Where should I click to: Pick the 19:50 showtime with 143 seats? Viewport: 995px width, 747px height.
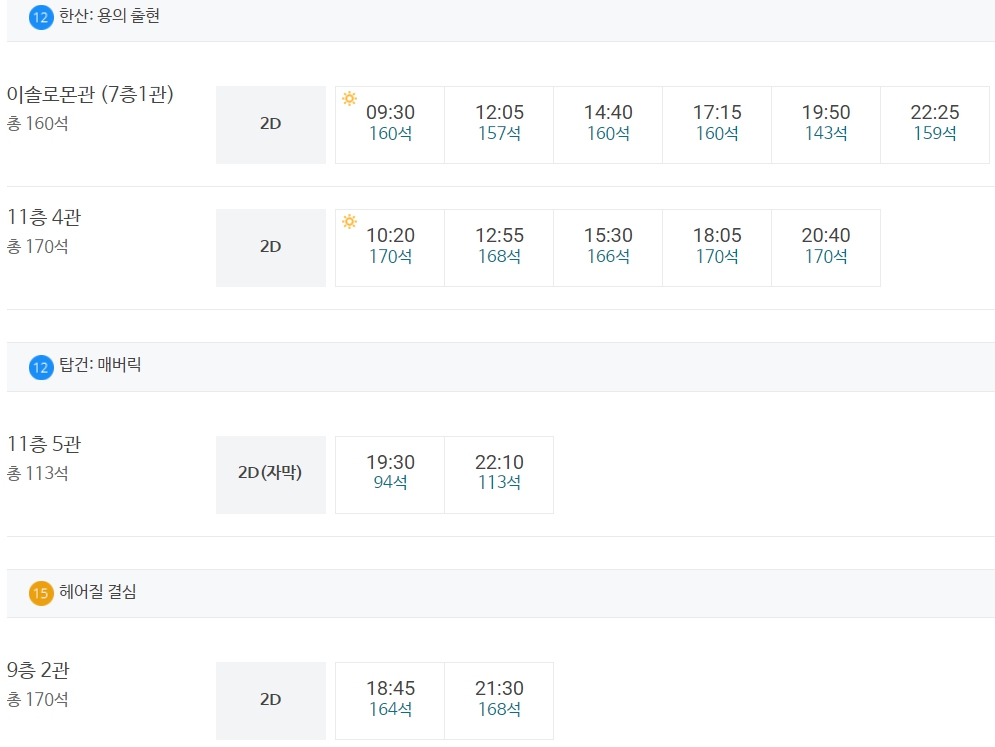pyautogui.click(x=826, y=125)
